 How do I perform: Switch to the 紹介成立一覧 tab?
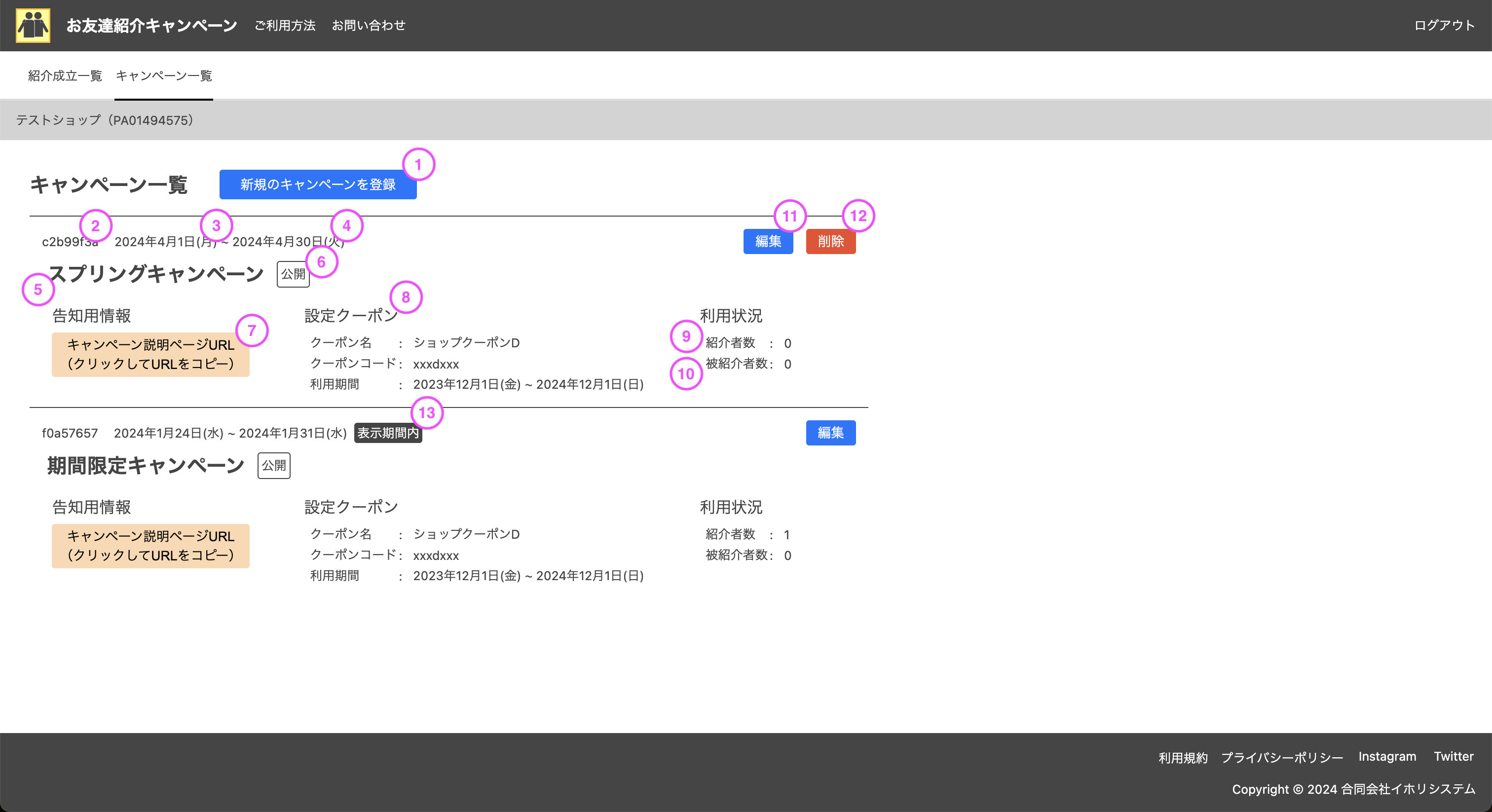pos(64,75)
